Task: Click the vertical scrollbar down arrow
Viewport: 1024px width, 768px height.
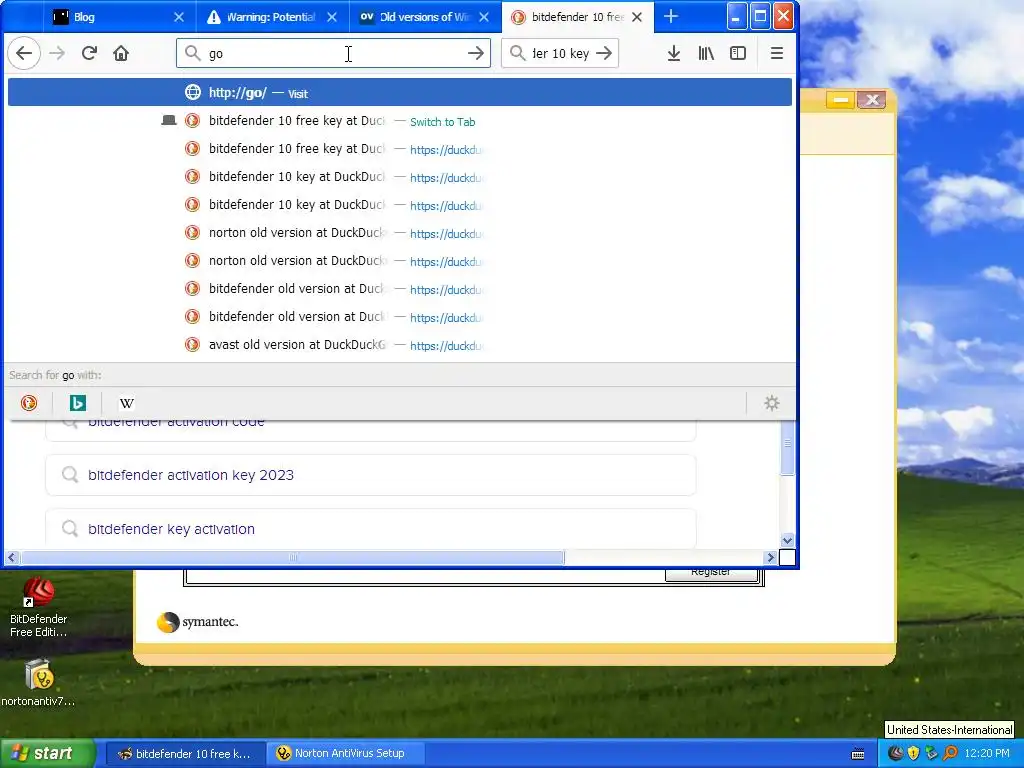Action: pyautogui.click(x=788, y=540)
